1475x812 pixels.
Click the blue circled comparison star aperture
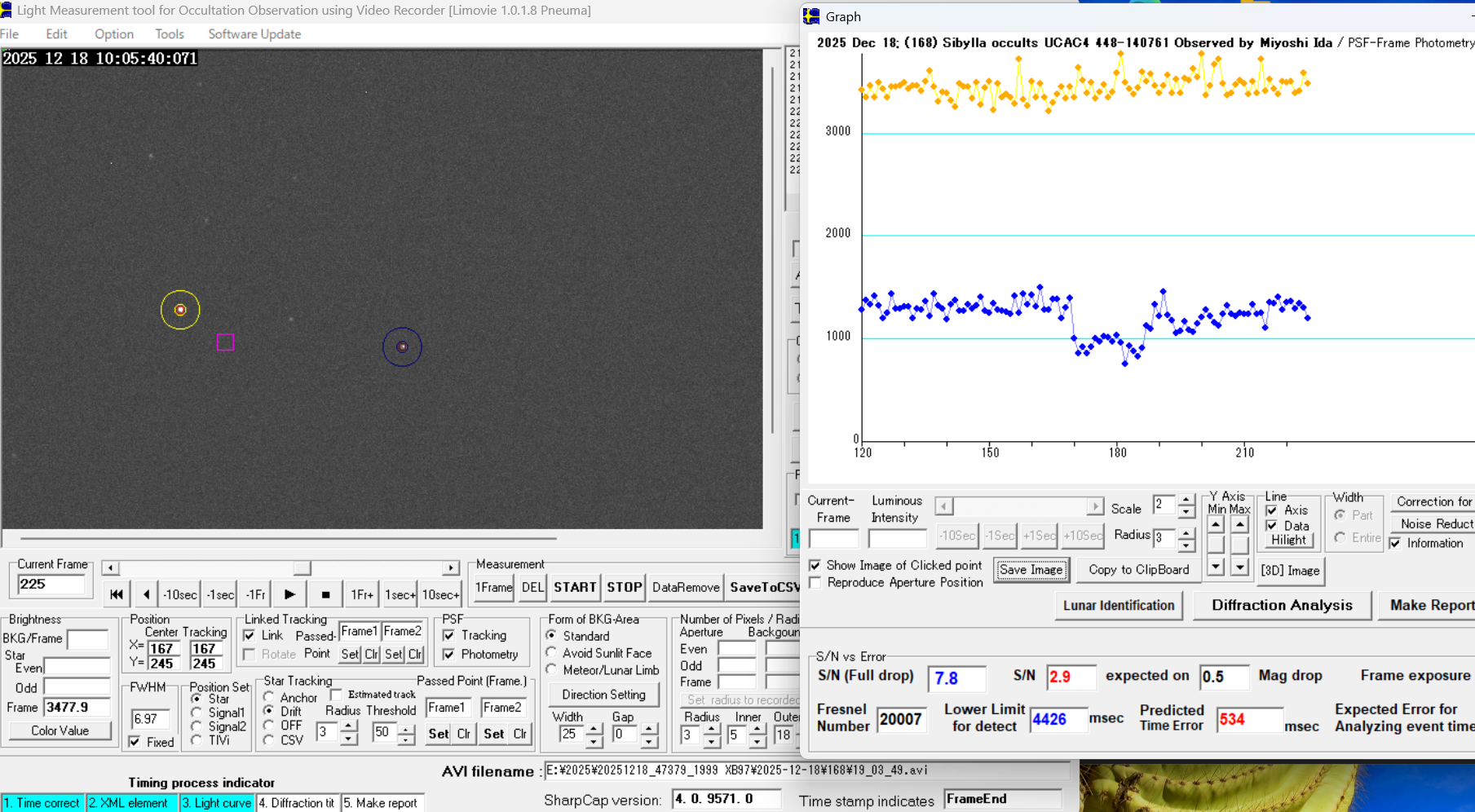(x=402, y=346)
